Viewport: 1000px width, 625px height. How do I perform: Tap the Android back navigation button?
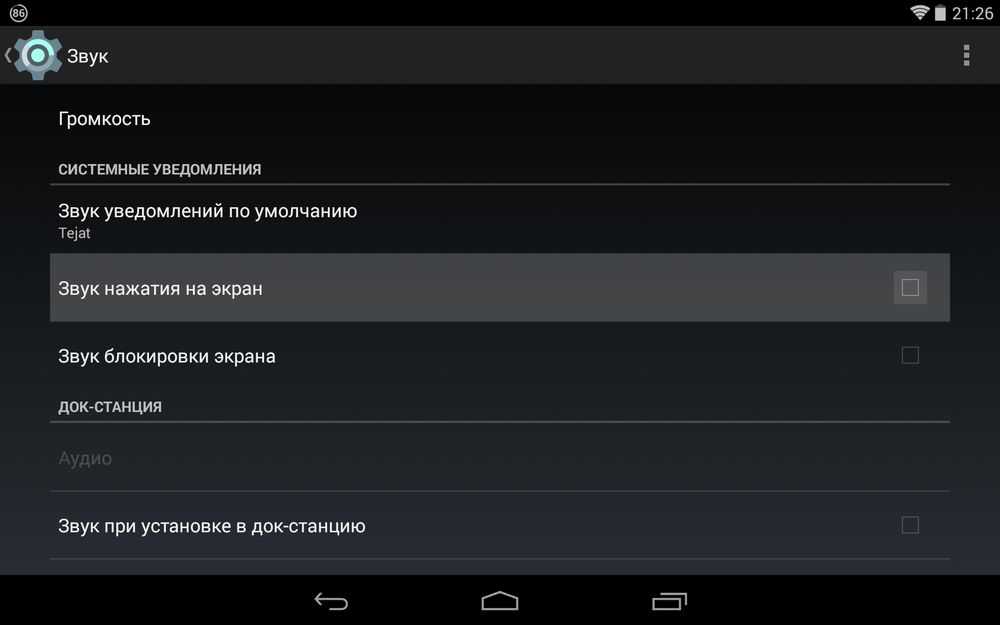331,601
